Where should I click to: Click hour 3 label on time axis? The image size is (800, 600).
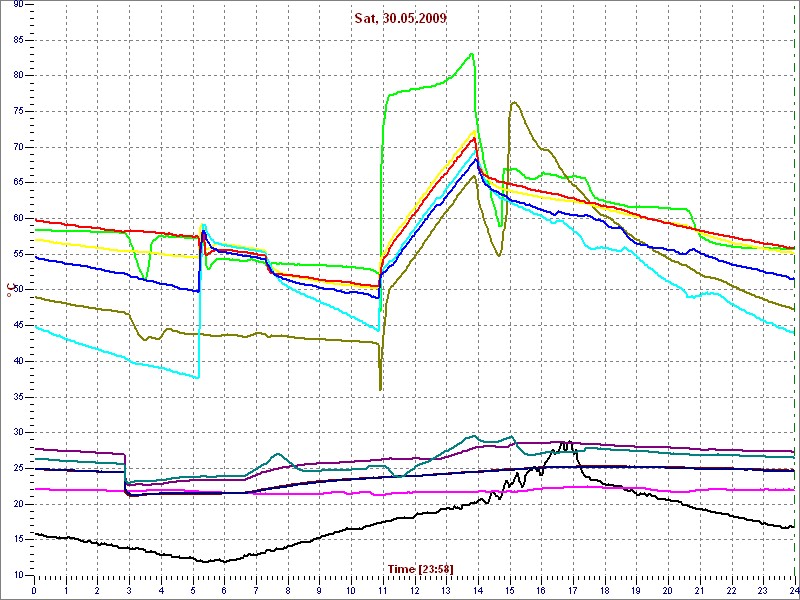[129, 591]
